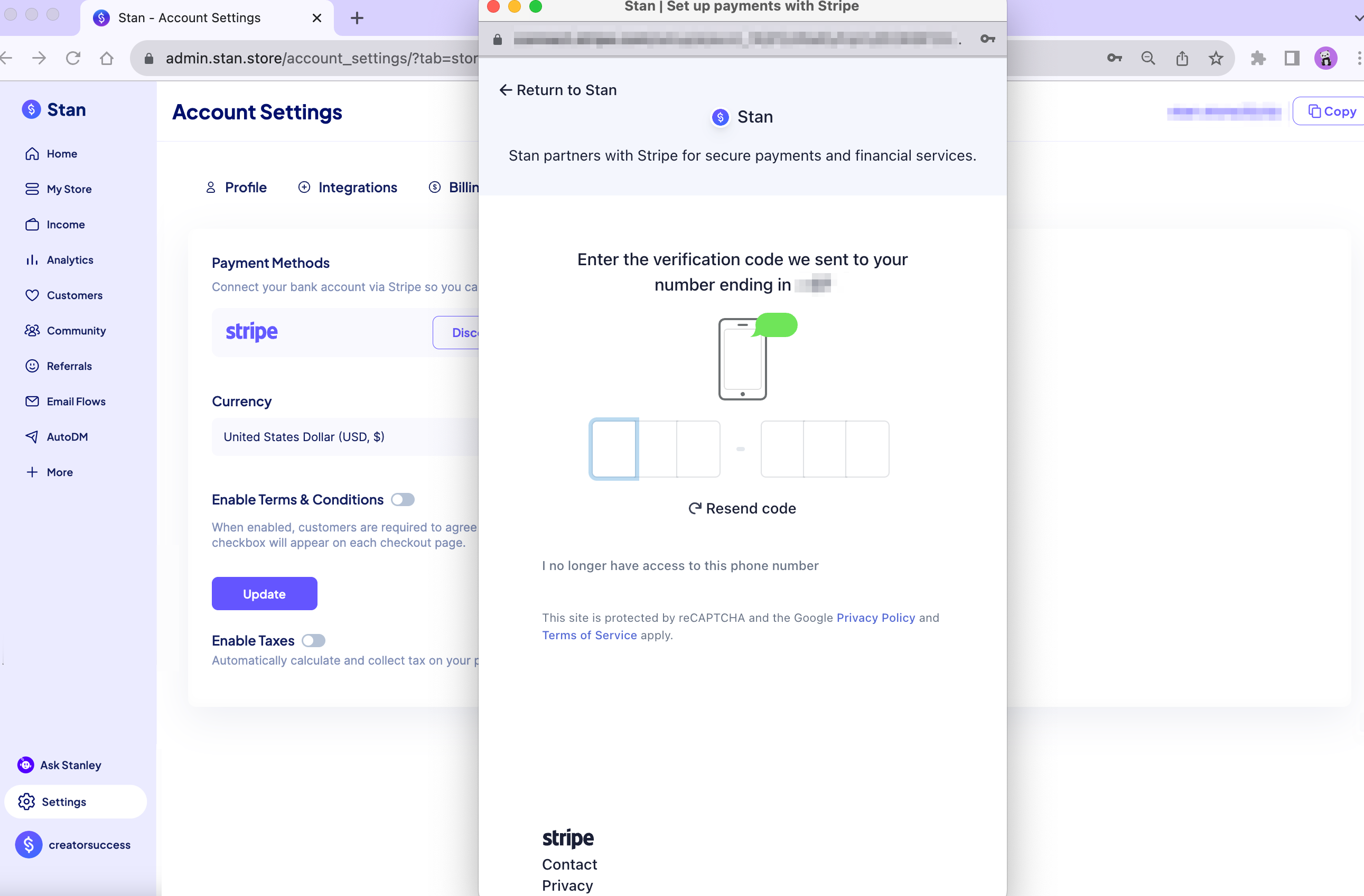Open Referrals in the sidebar
This screenshot has height=896, width=1364.
point(58,366)
